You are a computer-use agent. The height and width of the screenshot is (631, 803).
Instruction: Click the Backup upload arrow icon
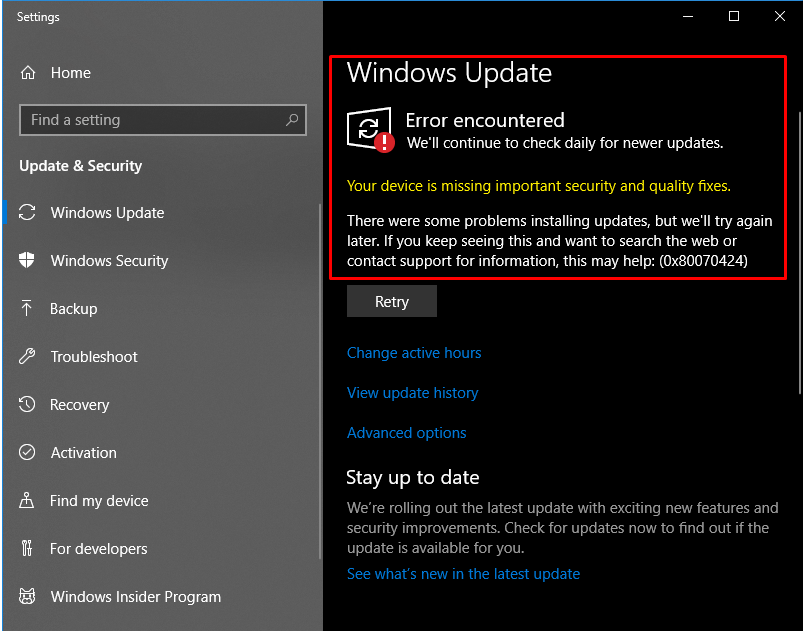pyautogui.click(x=27, y=308)
